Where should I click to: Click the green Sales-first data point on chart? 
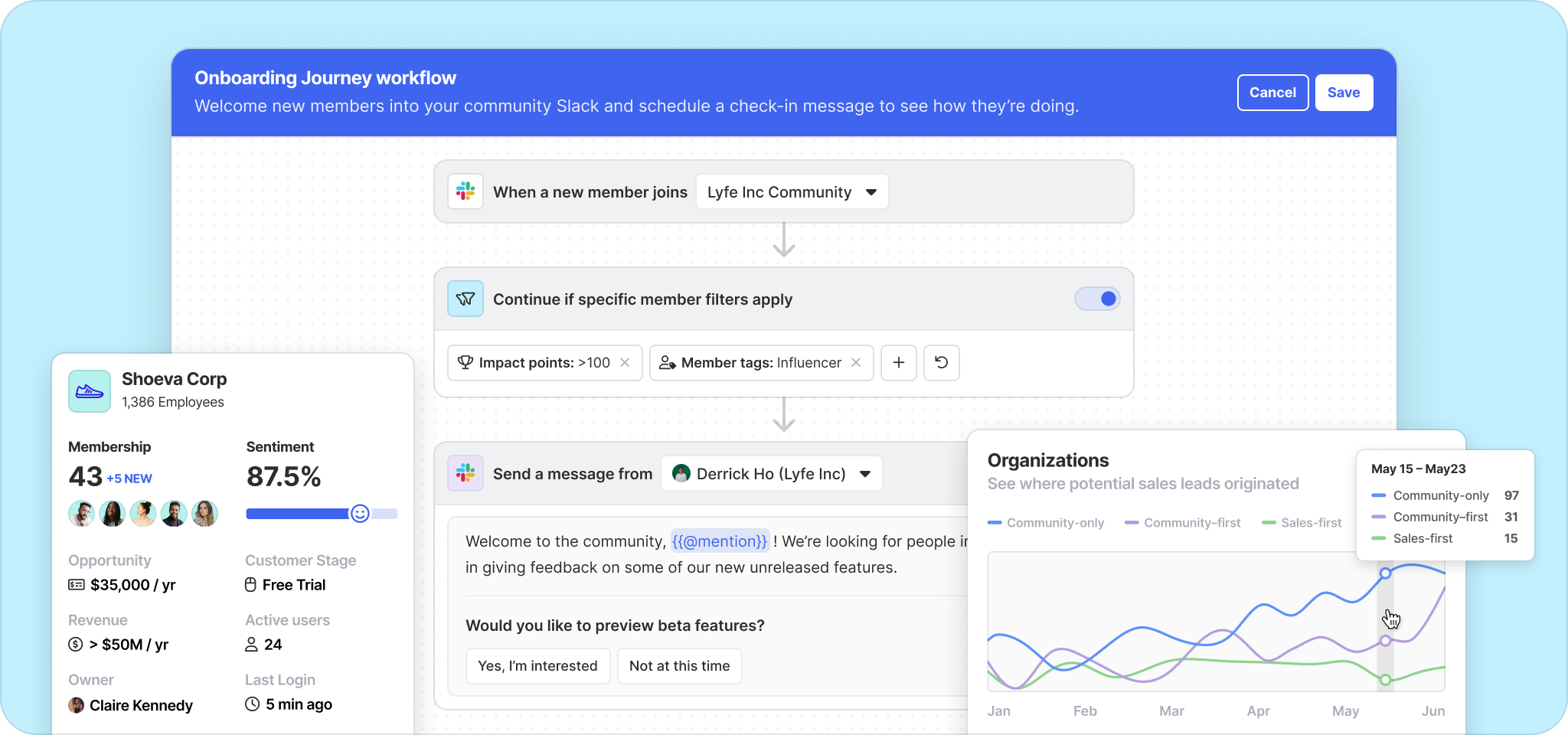(1386, 680)
